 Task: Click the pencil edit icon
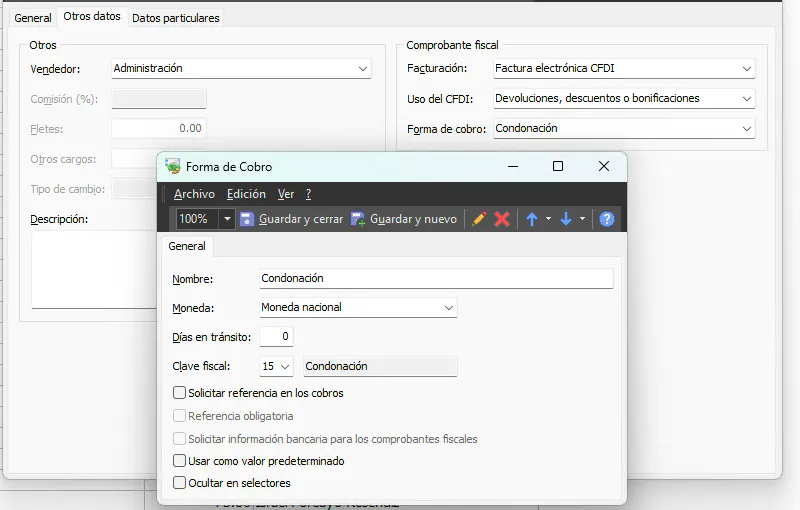[x=479, y=219]
